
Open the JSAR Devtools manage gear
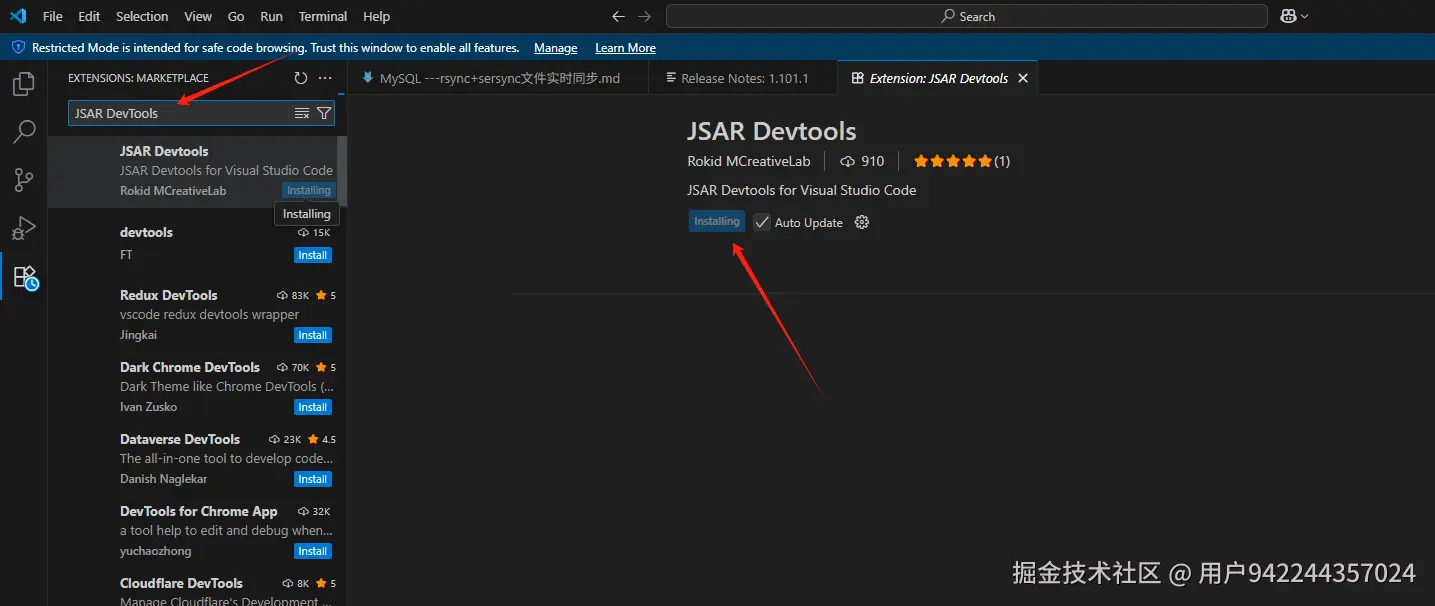[862, 222]
